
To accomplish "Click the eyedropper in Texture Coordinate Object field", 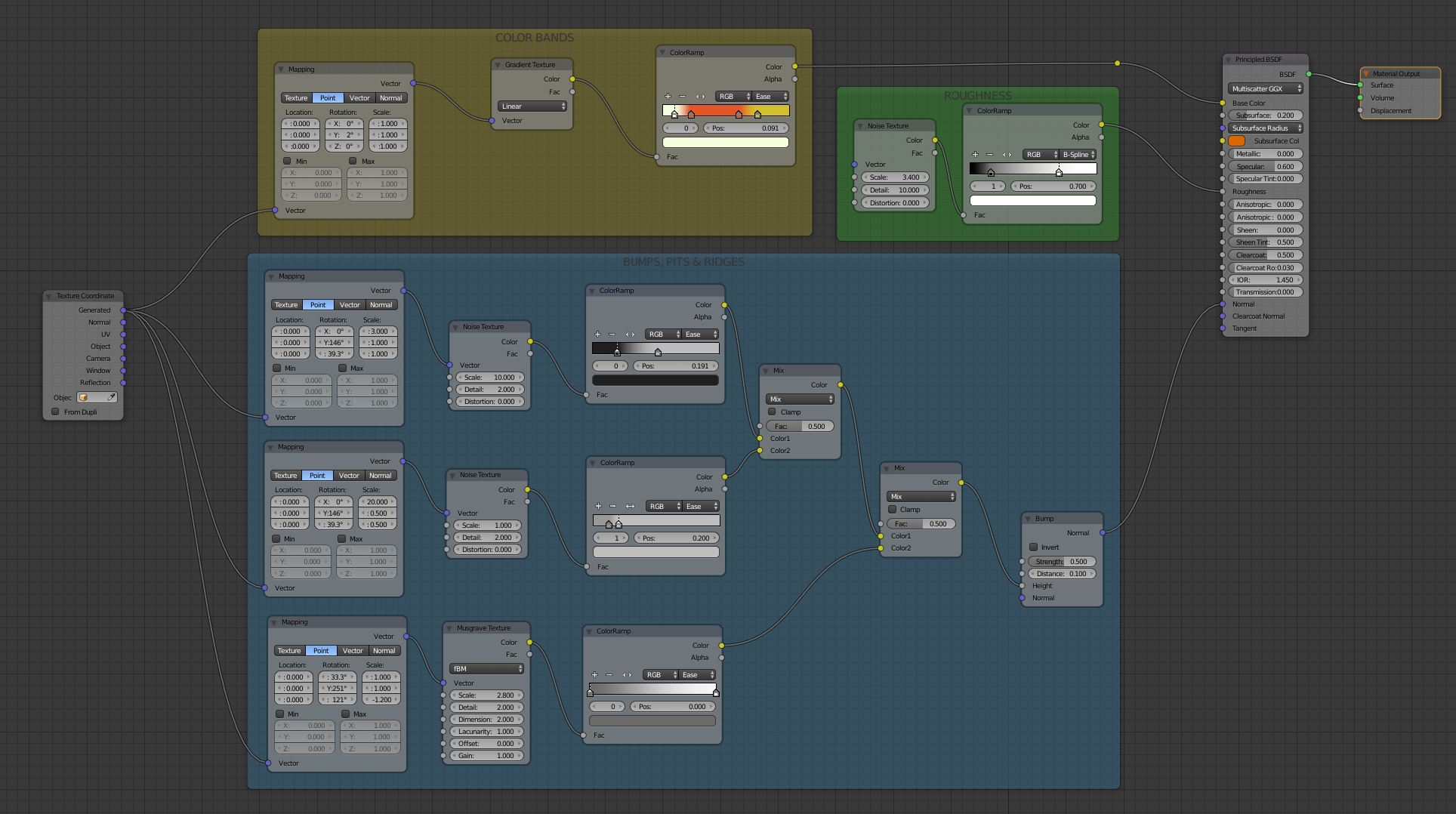I will coord(111,397).
